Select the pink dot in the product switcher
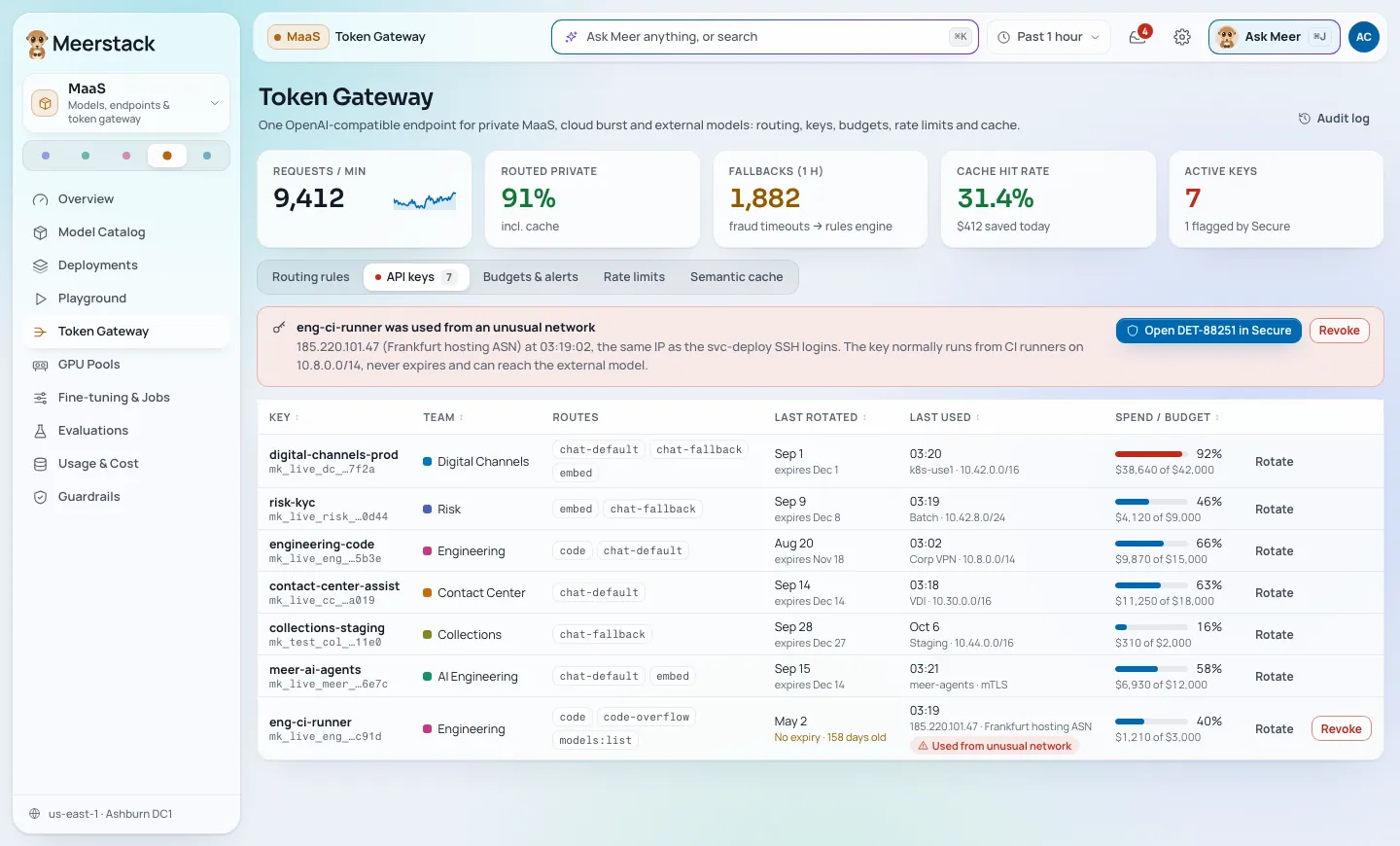The width and height of the screenshot is (1400, 846). pyautogui.click(x=126, y=156)
